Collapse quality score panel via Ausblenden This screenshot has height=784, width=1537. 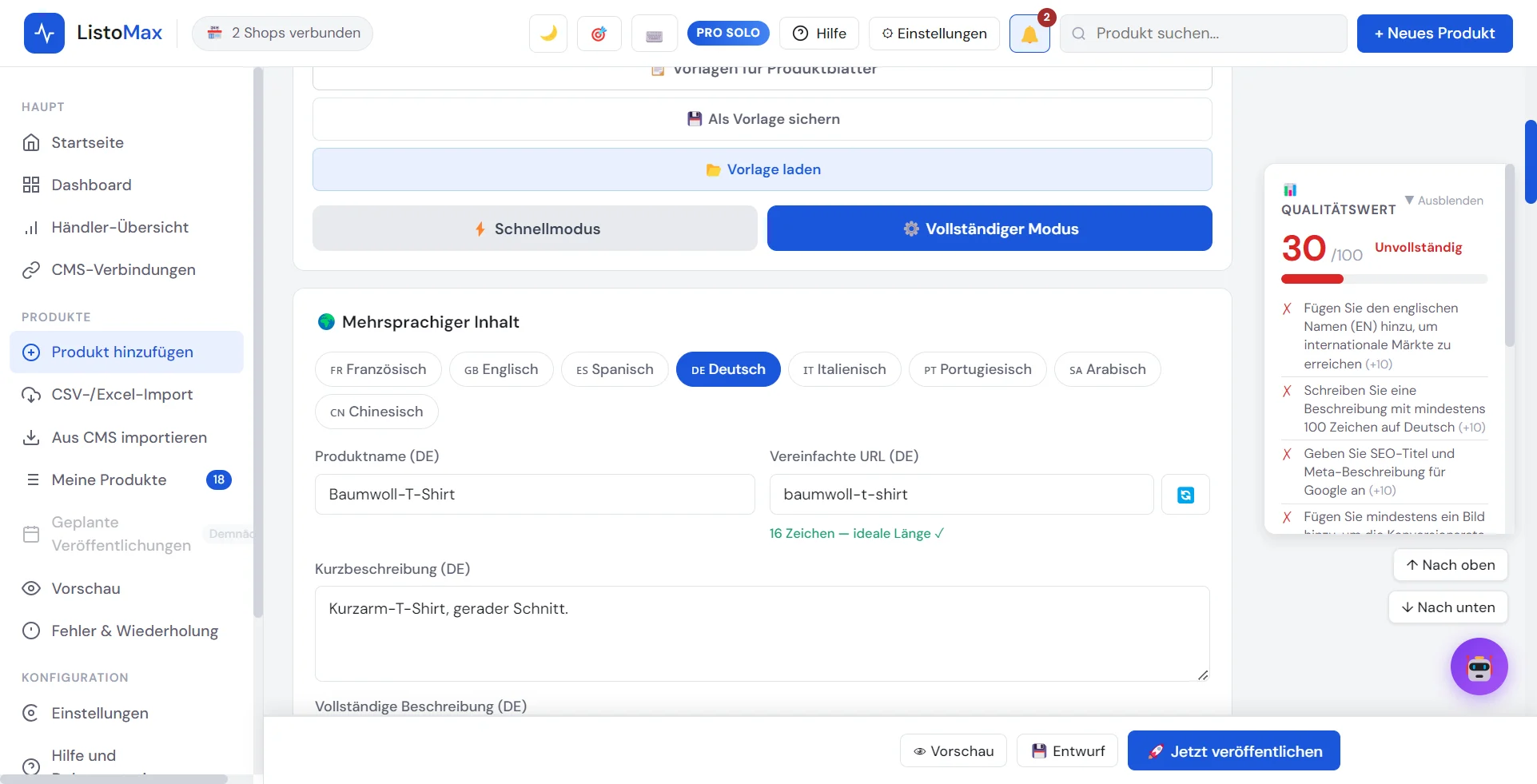(x=1444, y=201)
